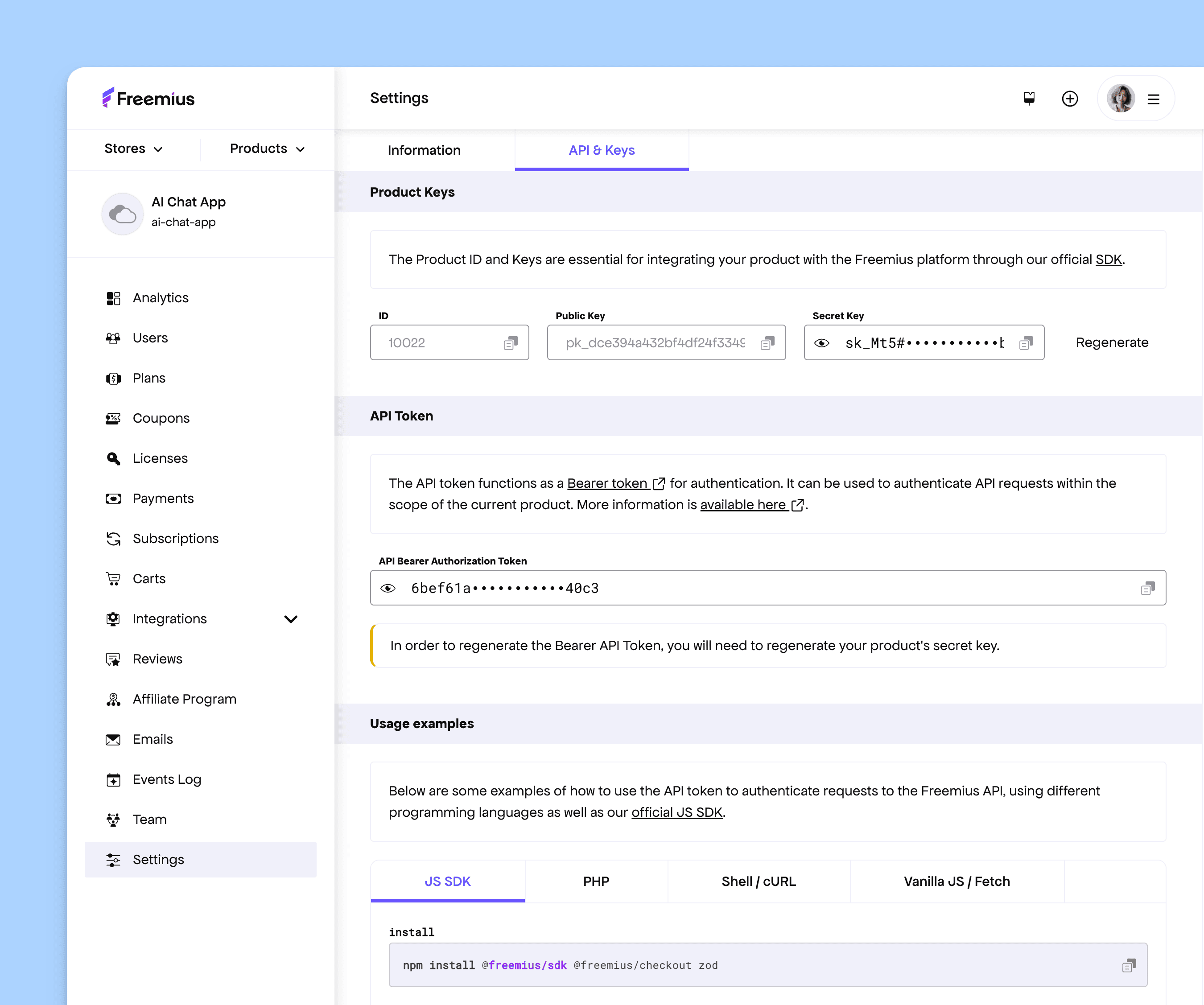Click Regenerate secret key button
The width and height of the screenshot is (1204, 1005).
pos(1112,343)
